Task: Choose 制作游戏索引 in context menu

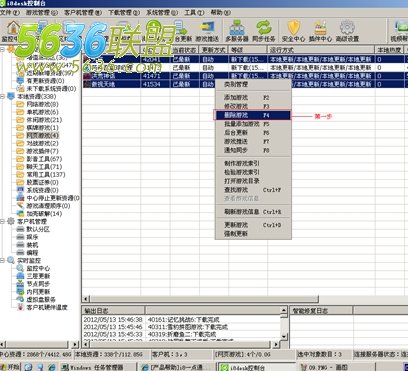Action: (x=253, y=164)
